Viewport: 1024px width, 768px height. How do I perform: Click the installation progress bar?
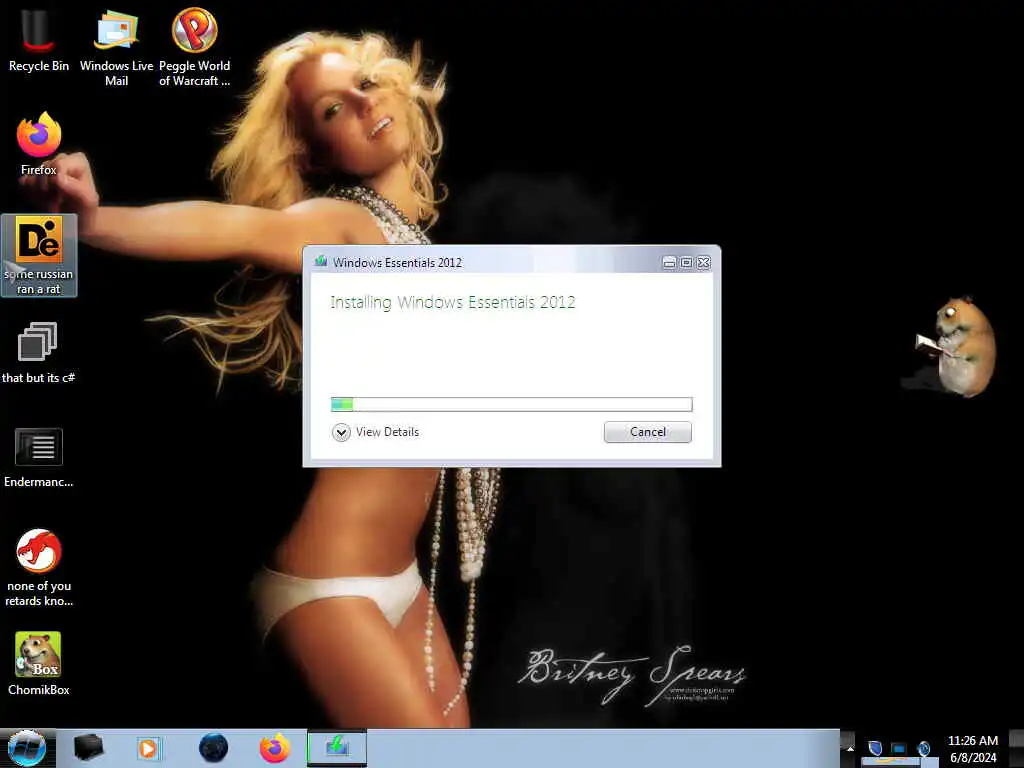pyautogui.click(x=511, y=404)
